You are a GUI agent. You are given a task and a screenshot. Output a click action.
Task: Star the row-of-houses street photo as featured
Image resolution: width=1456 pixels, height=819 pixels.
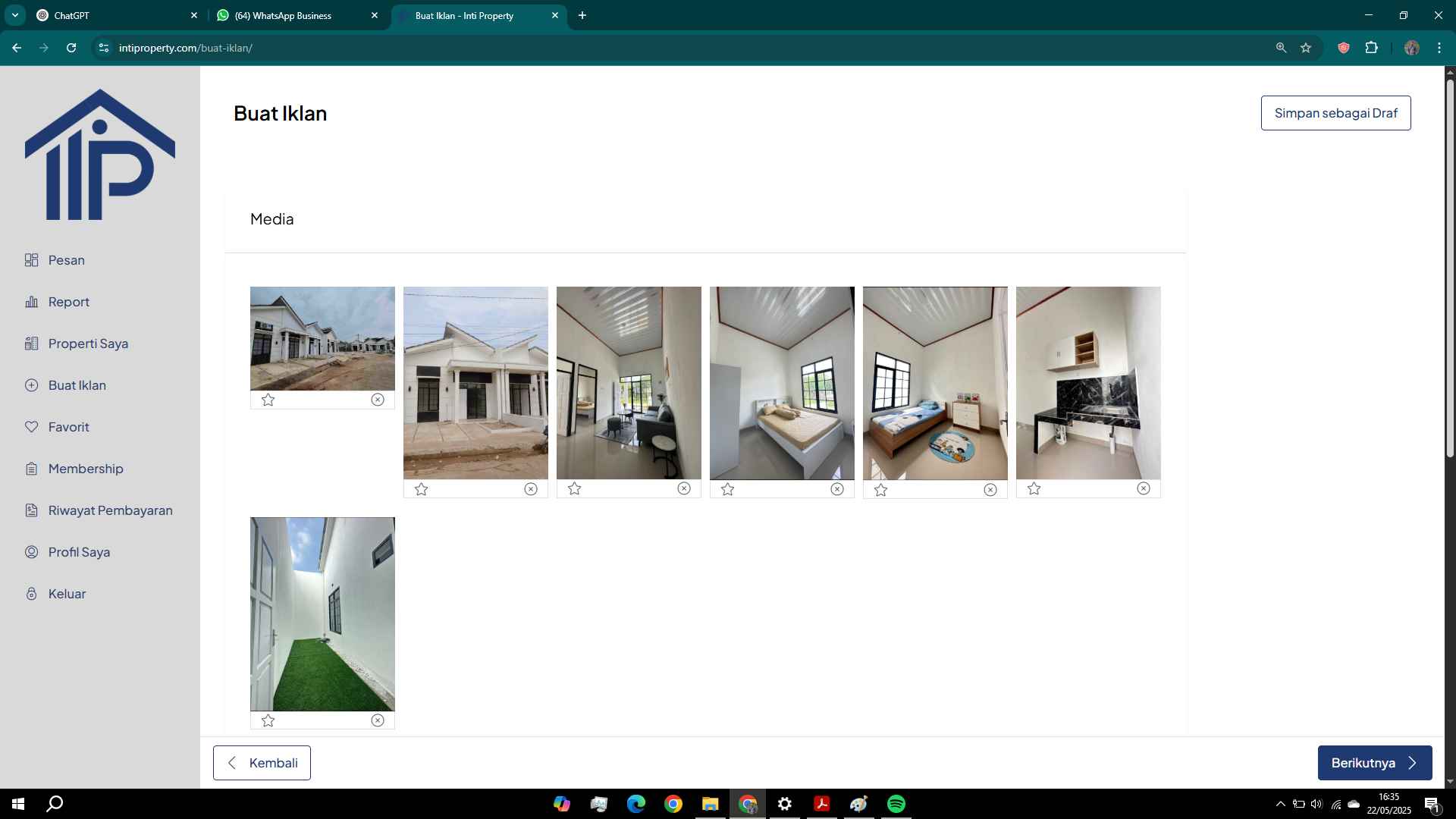coord(268,400)
